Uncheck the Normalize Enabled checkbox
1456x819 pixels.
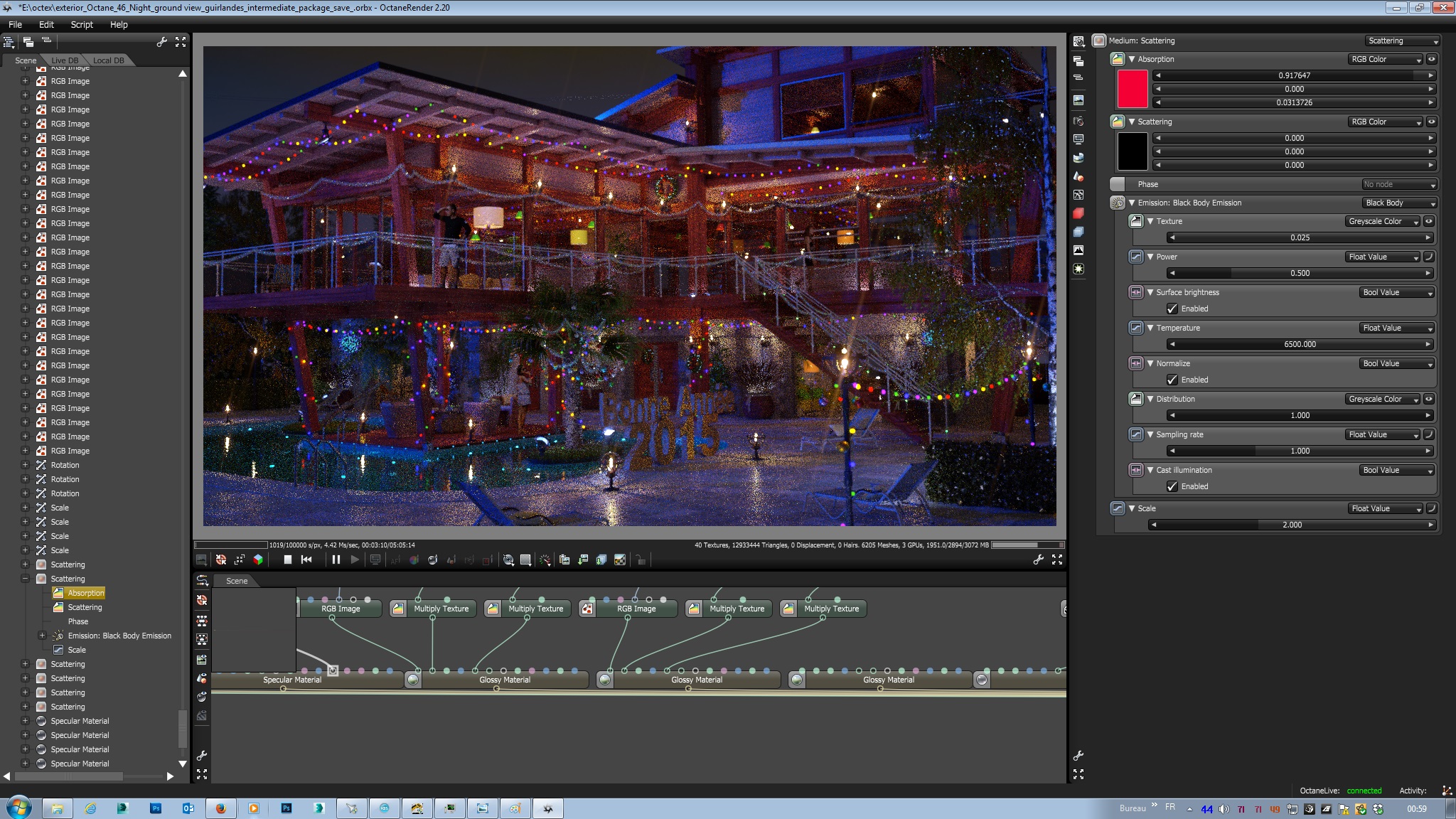pos(1172,380)
